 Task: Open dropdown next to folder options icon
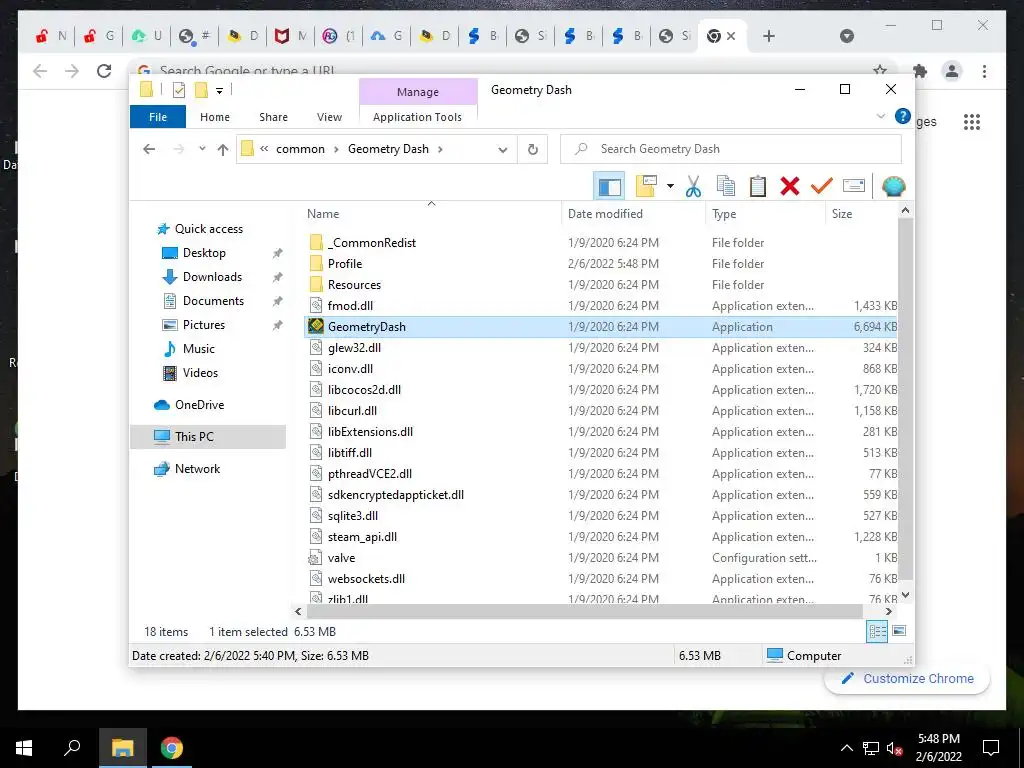[x=670, y=187]
